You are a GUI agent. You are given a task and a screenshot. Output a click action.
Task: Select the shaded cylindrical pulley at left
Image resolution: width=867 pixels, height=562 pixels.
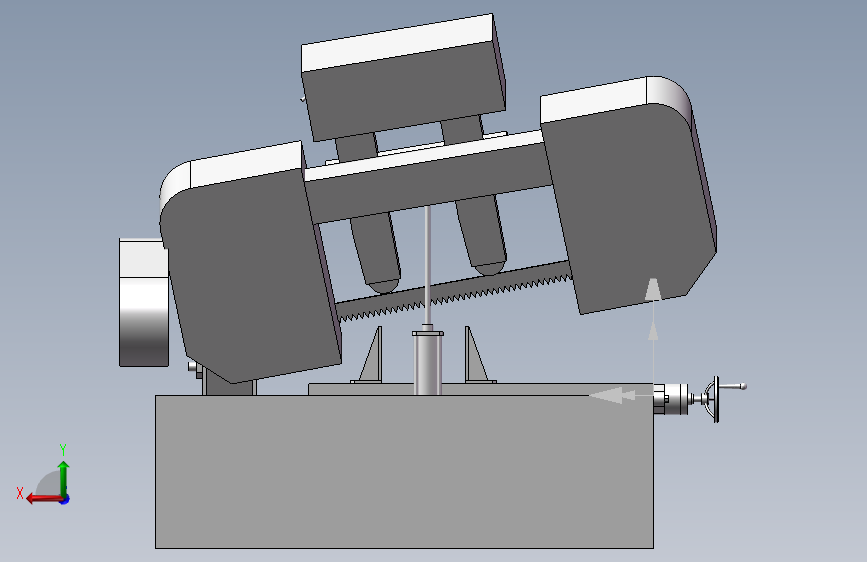144,303
